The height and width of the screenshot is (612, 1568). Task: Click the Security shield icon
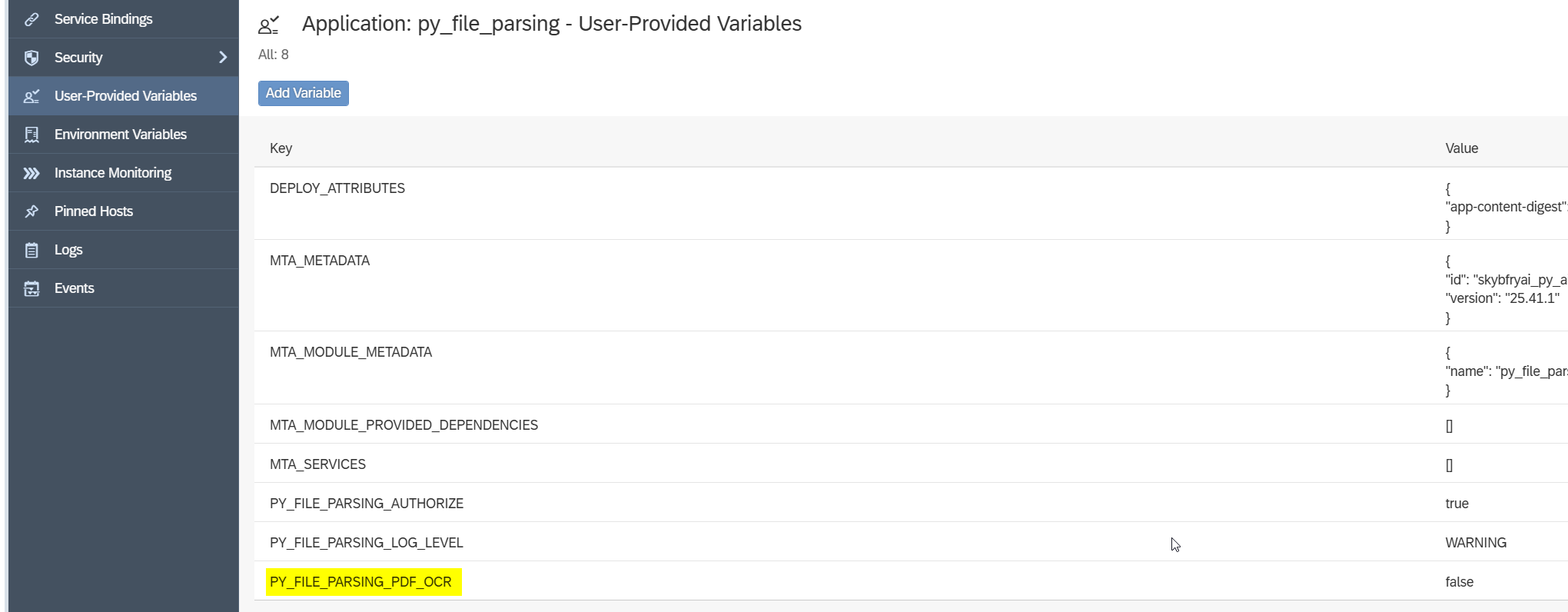32,58
